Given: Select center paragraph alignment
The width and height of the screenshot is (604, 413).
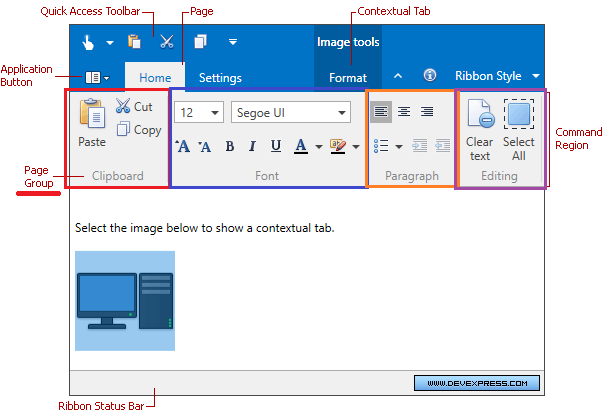Looking at the screenshot, I should (404, 112).
